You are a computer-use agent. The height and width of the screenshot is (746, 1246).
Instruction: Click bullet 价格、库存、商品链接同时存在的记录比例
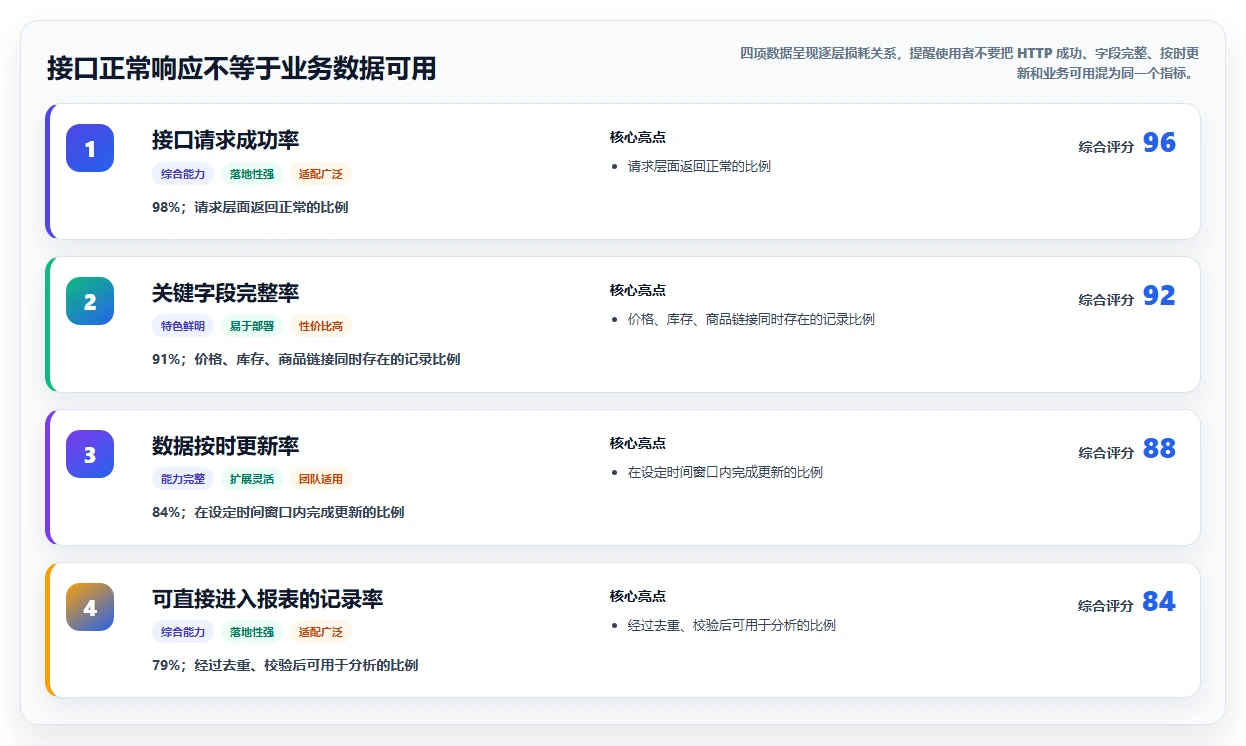click(x=751, y=319)
